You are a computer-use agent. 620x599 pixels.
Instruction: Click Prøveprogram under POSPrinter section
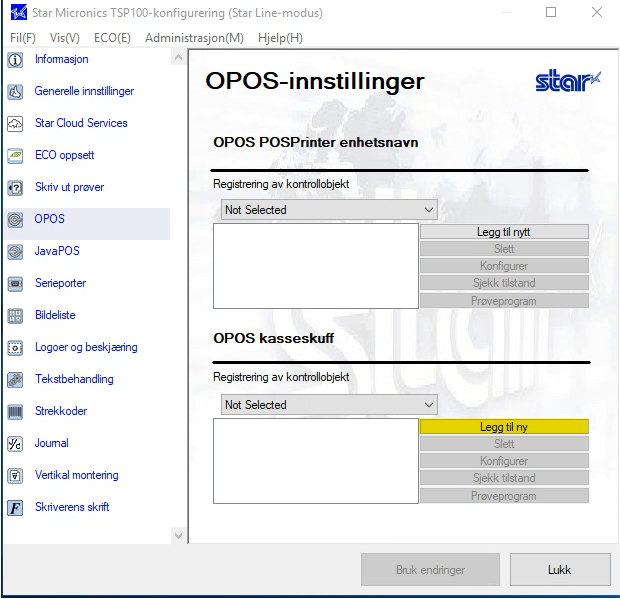coord(504,301)
